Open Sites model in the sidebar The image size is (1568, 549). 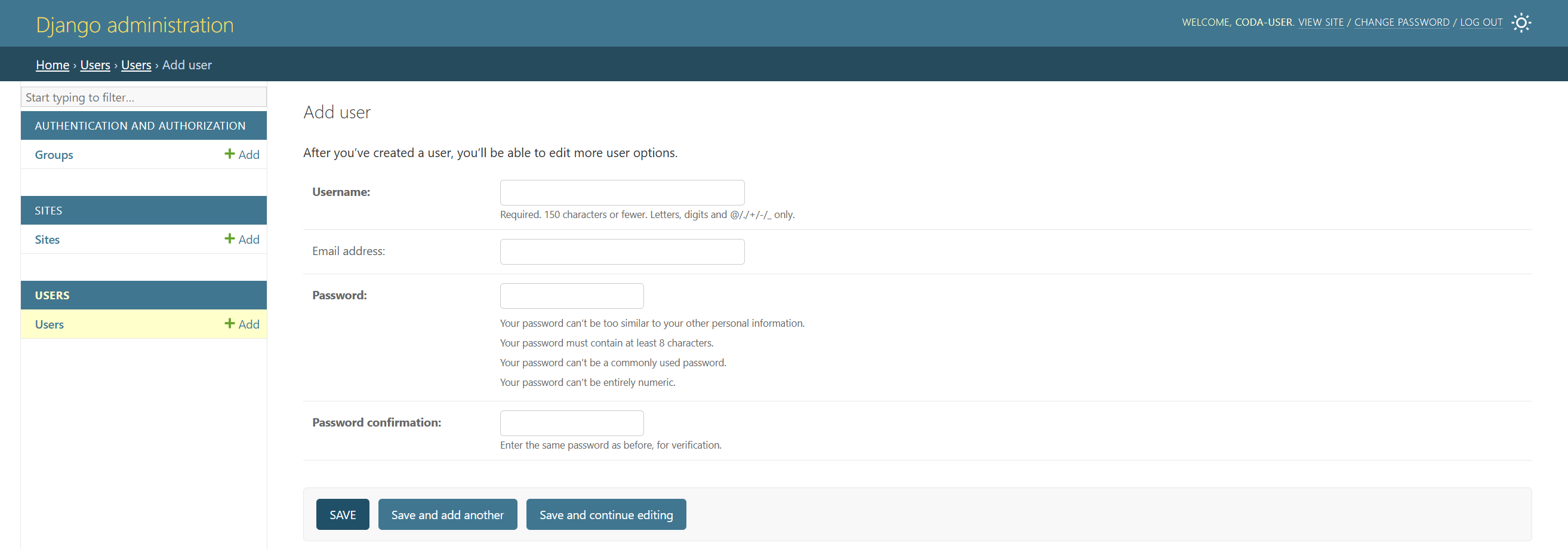pyautogui.click(x=47, y=240)
